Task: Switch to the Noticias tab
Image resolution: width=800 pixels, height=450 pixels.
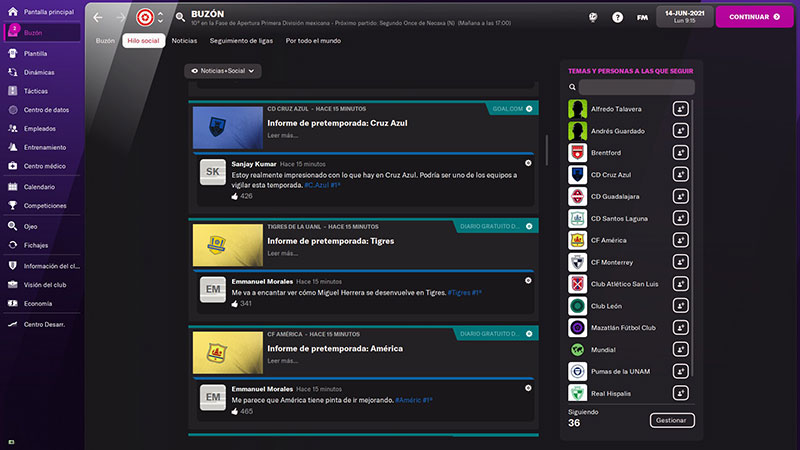Action: pos(184,41)
